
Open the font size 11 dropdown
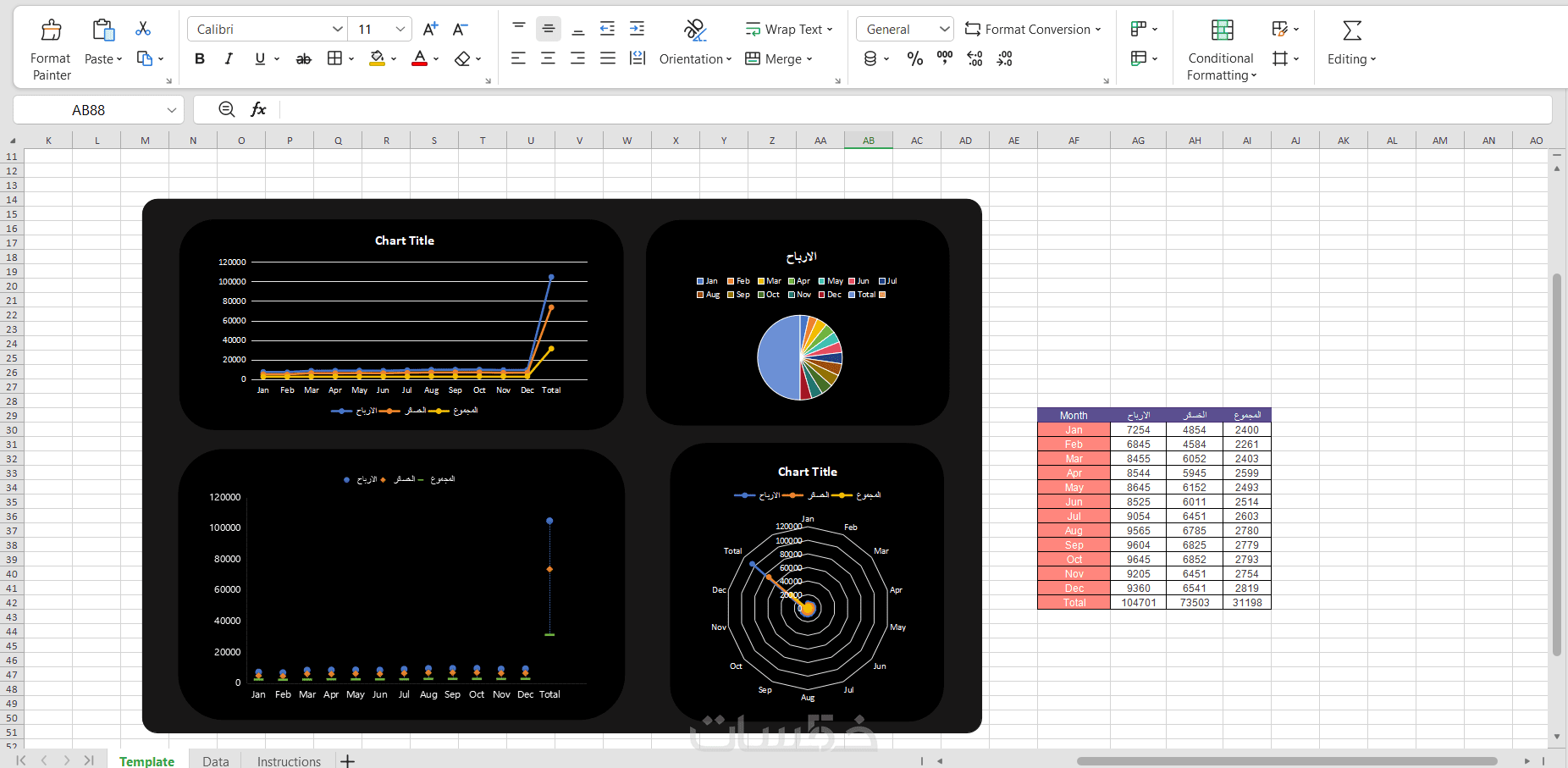click(400, 29)
